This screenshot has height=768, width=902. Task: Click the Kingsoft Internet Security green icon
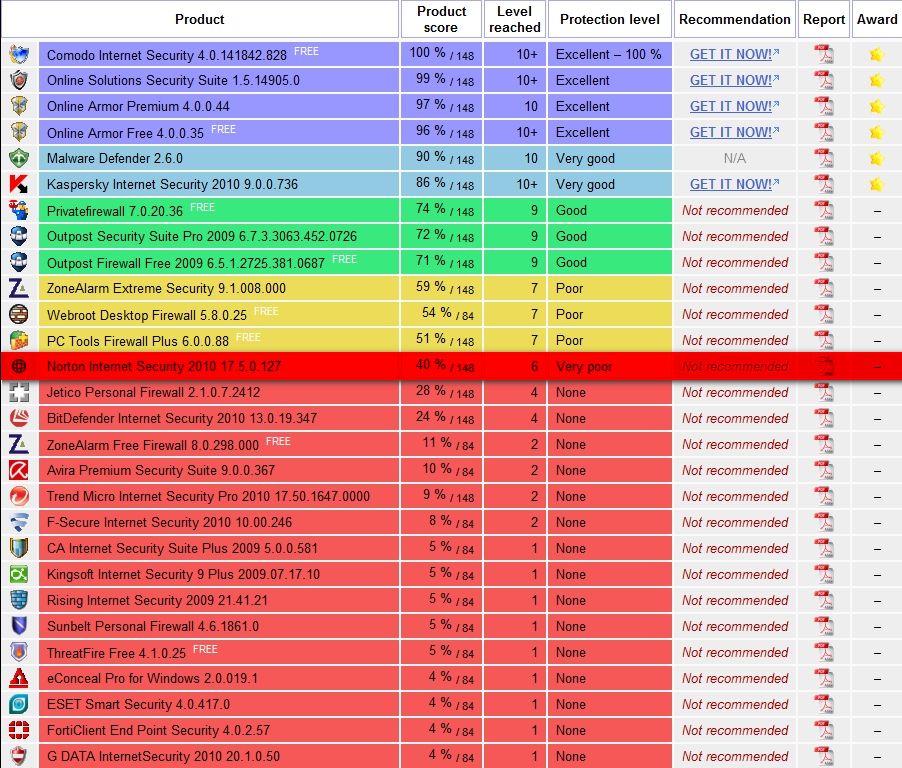tap(19, 574)
